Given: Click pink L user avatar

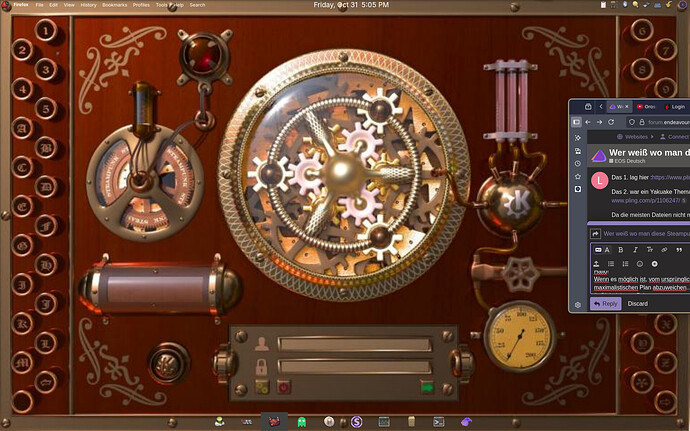Looking at the screenshot, I should coord(599,181).
